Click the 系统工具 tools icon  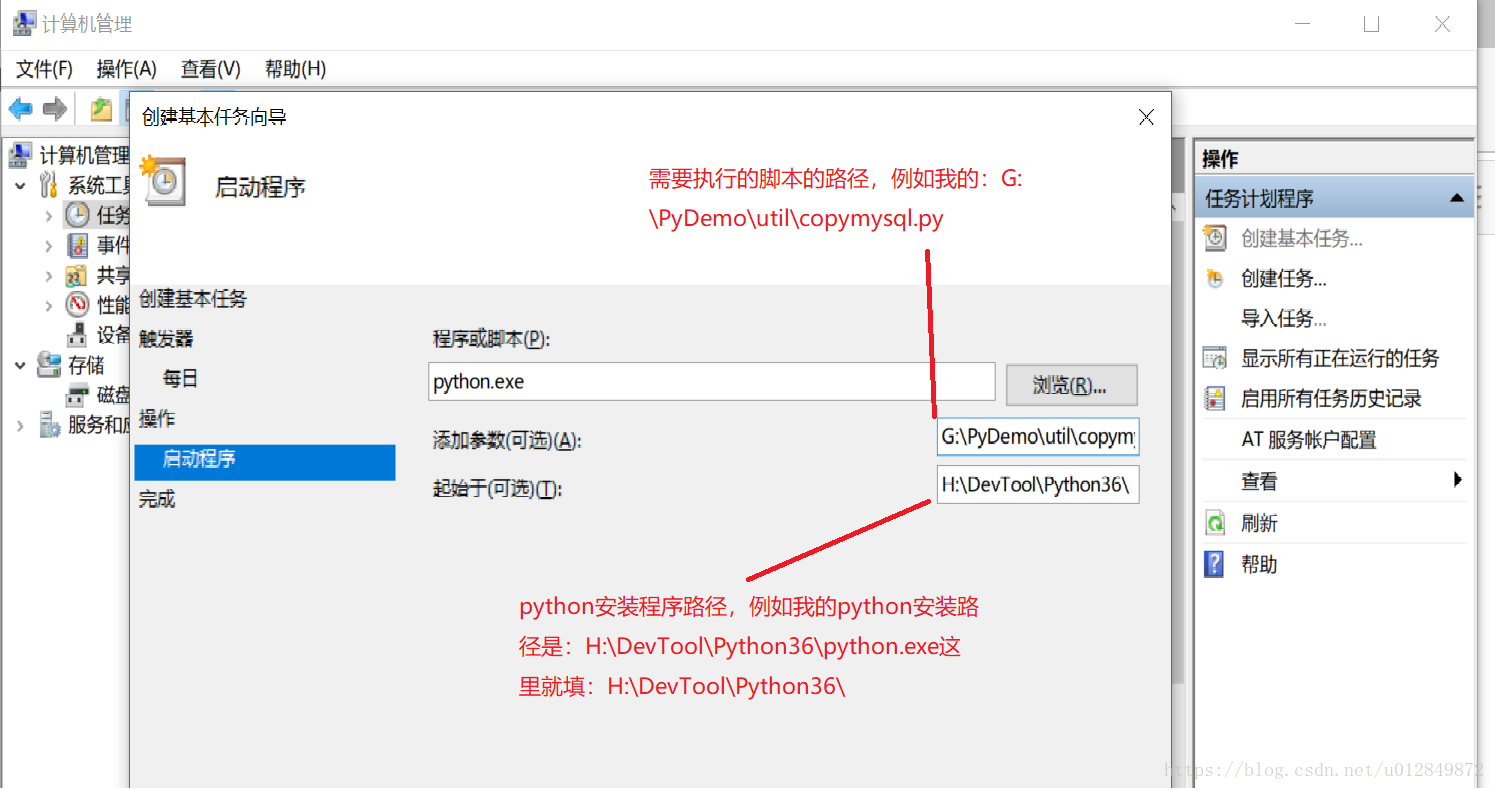(48, 185)
